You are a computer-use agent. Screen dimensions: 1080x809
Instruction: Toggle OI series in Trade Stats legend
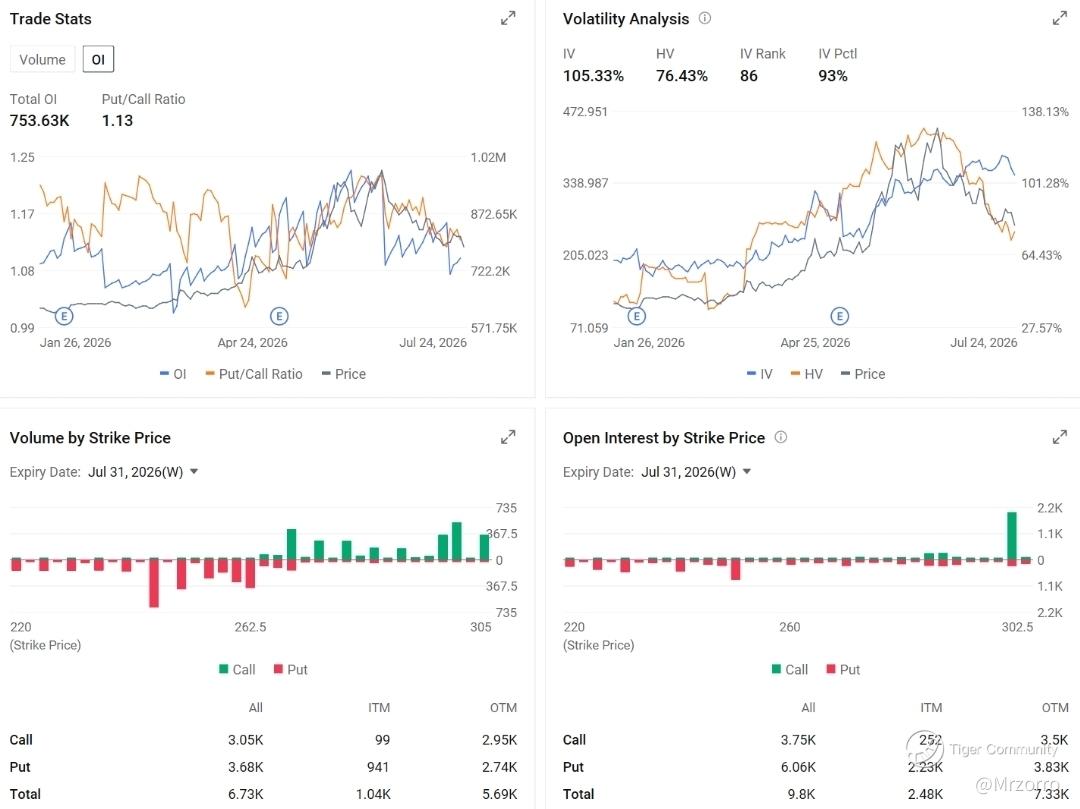pyautogui.click(x=173, y=374)
